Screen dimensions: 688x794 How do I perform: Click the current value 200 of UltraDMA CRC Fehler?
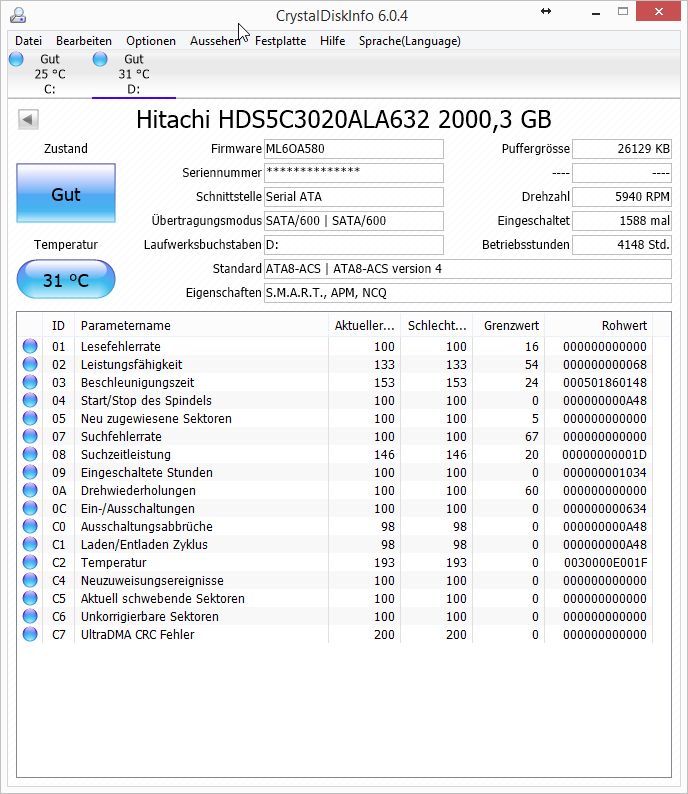pyautogui.click(x=384, y=634)
